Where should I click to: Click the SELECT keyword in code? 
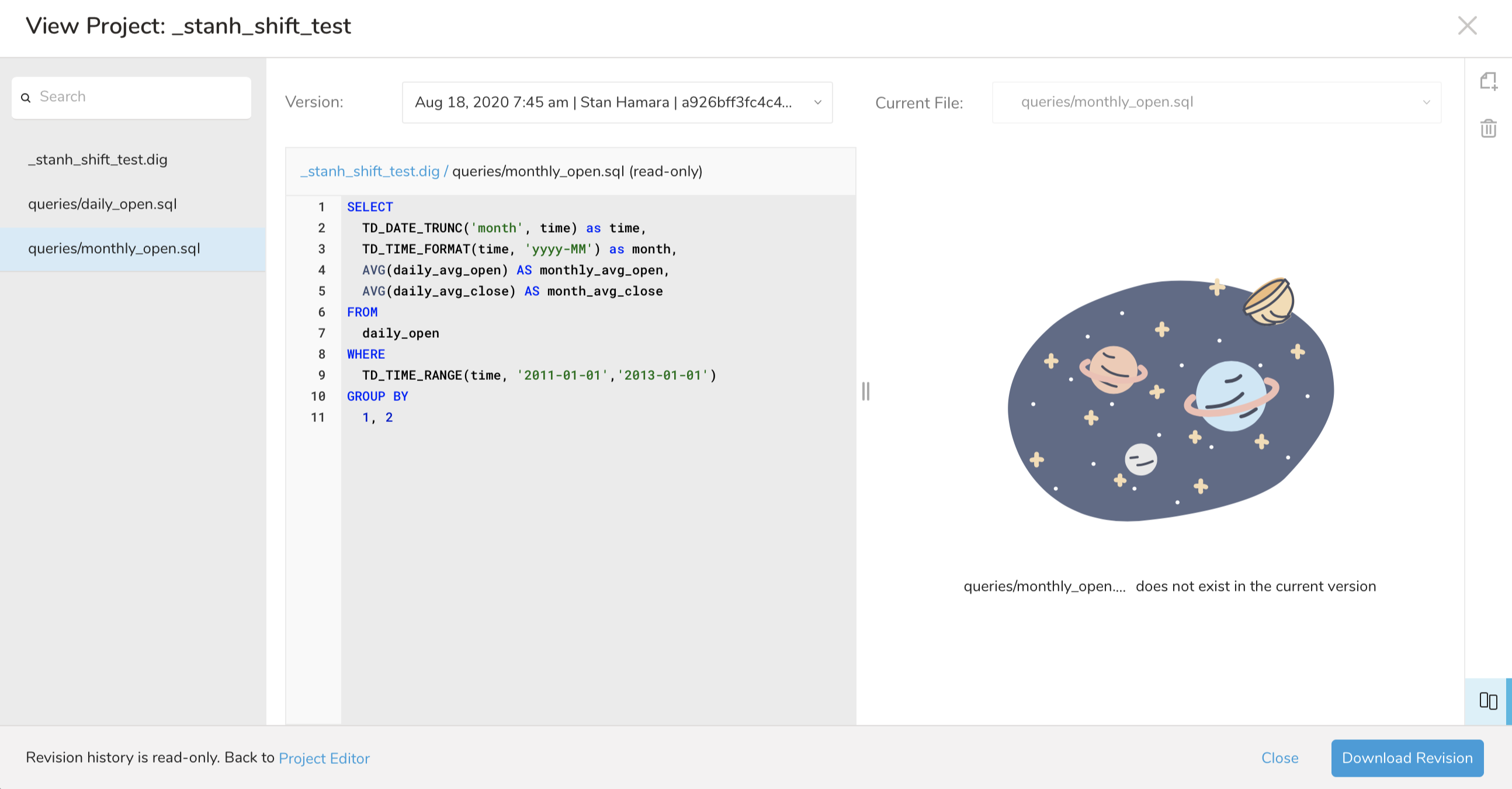click(370, 207)
